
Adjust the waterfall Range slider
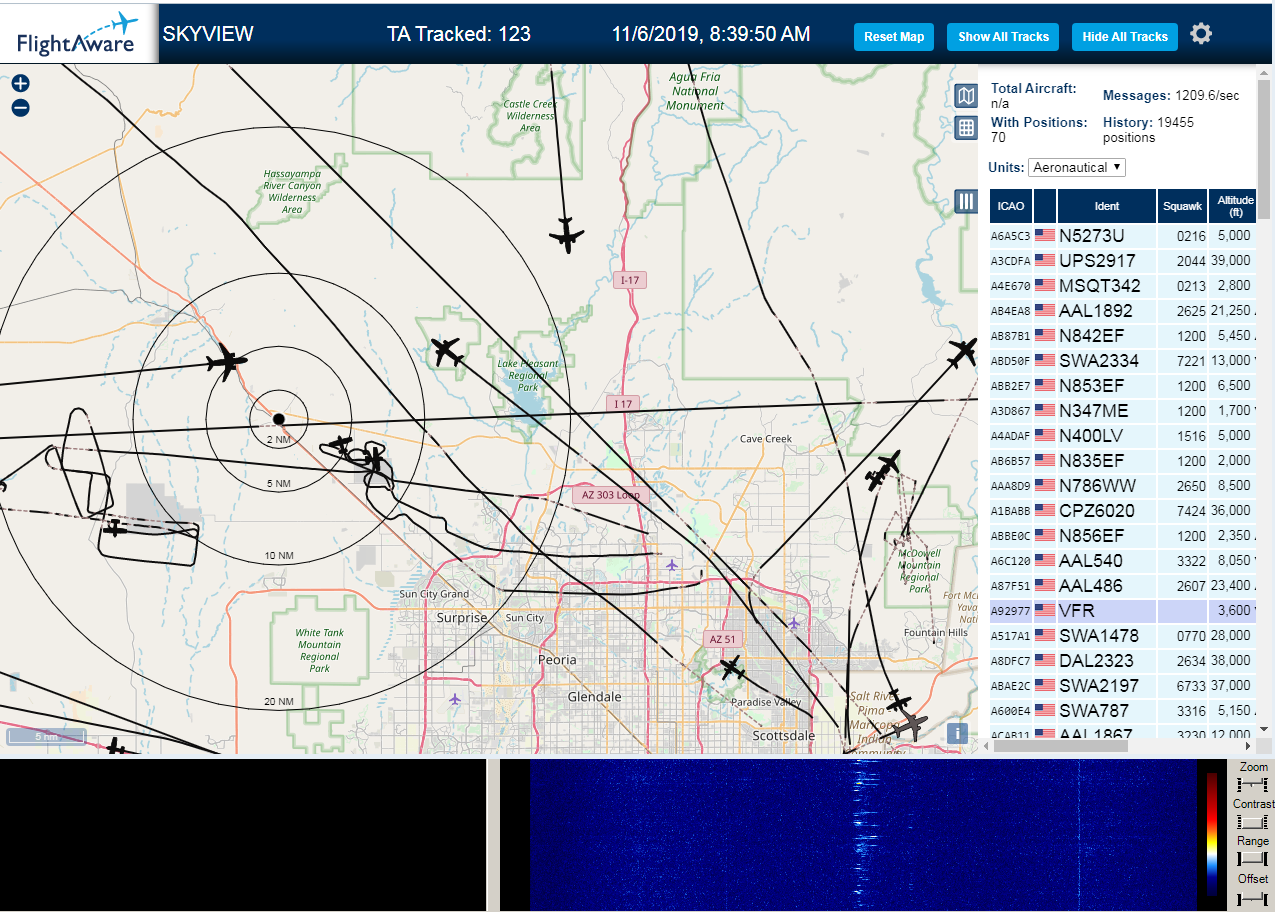1253,859
